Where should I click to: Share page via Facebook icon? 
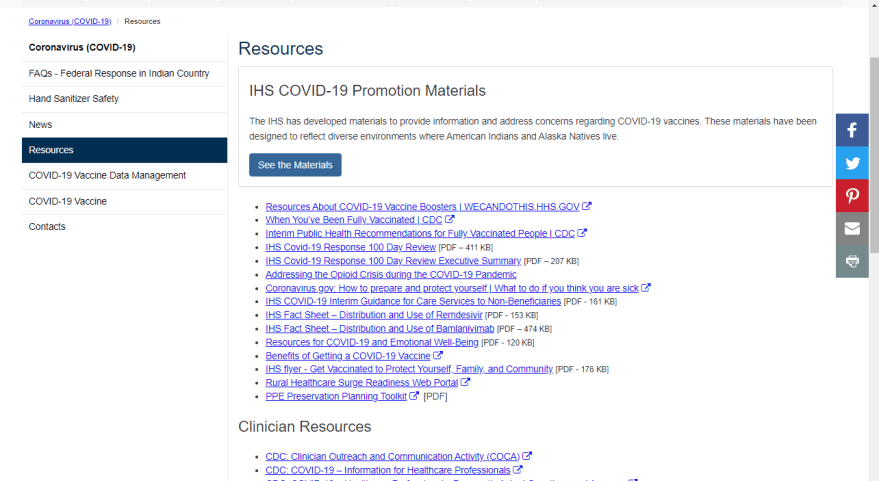pos(852,130)
